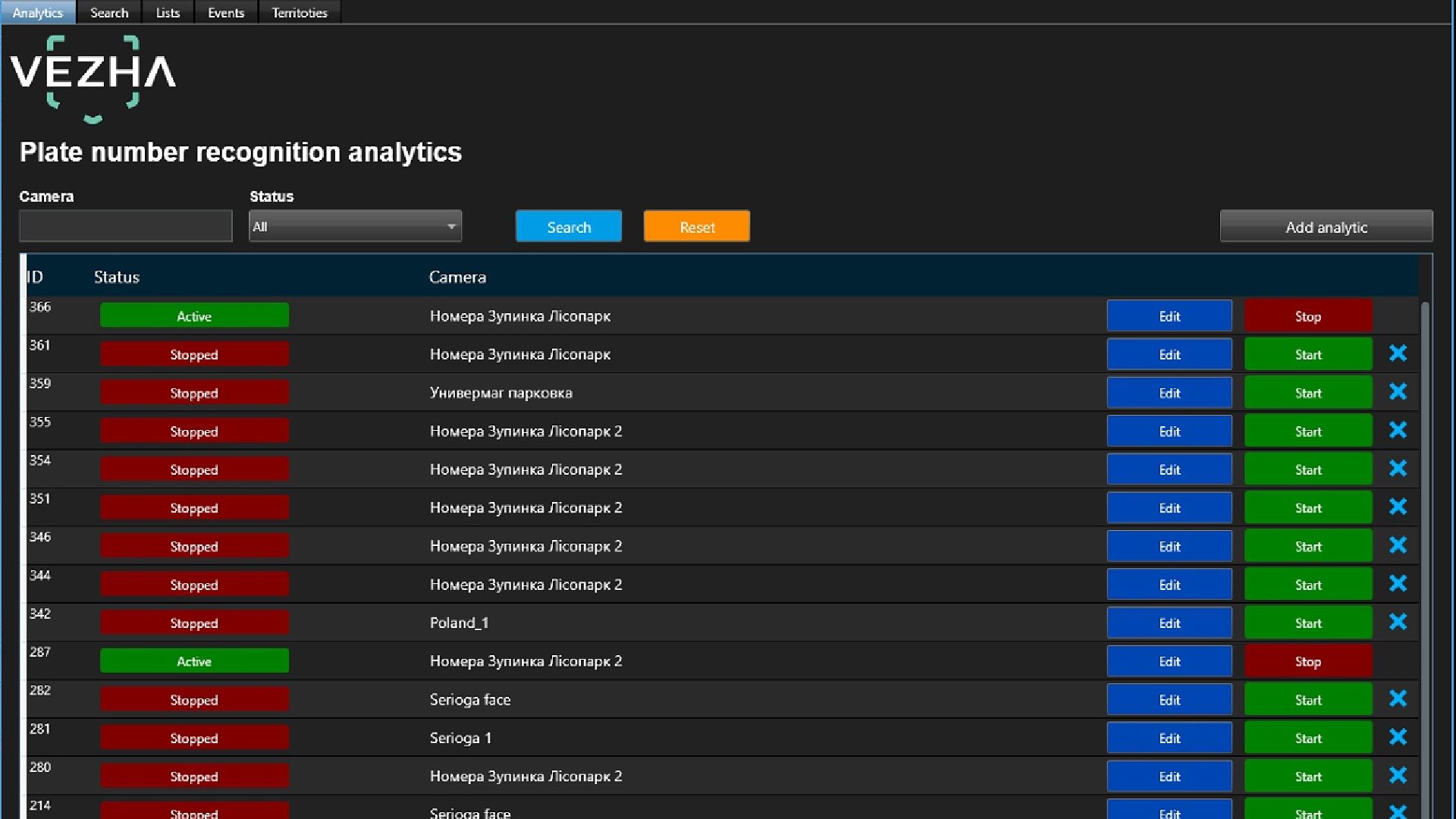Remove analytic with ID 344
This screenshot has width=1456, height=819.
click(1398, 584)
